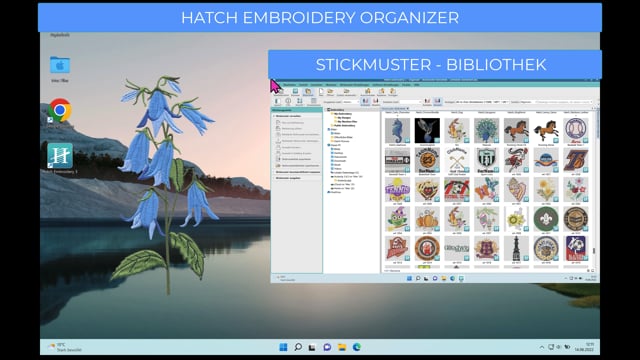
Task: Click the open-folder toolbar icon in Hatch
Action: (x=330, y=91)
